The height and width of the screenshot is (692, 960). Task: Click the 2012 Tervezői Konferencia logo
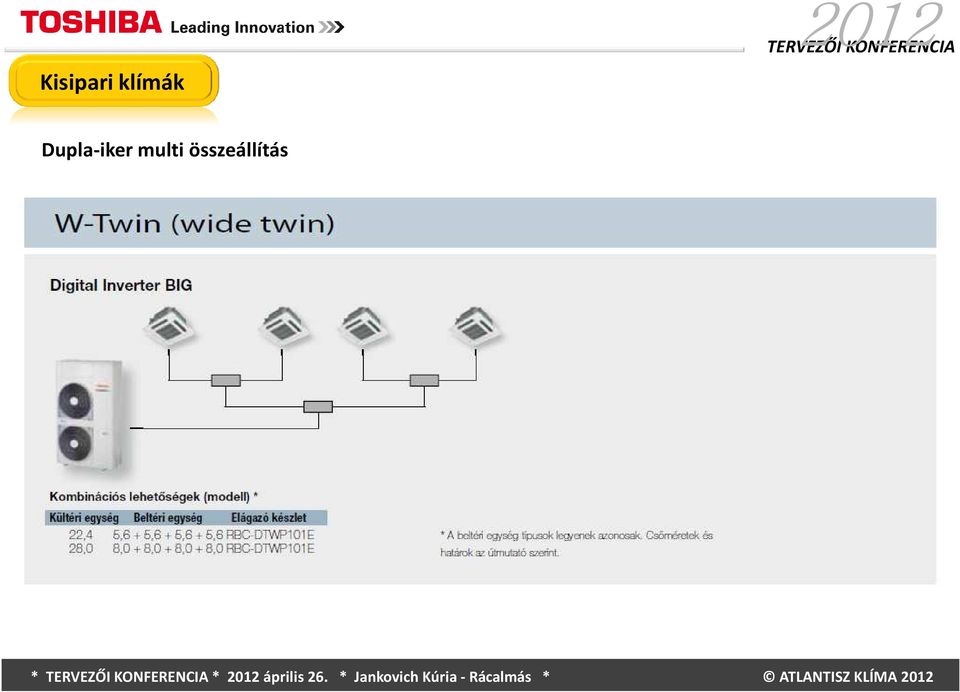(x=861, y=28)
